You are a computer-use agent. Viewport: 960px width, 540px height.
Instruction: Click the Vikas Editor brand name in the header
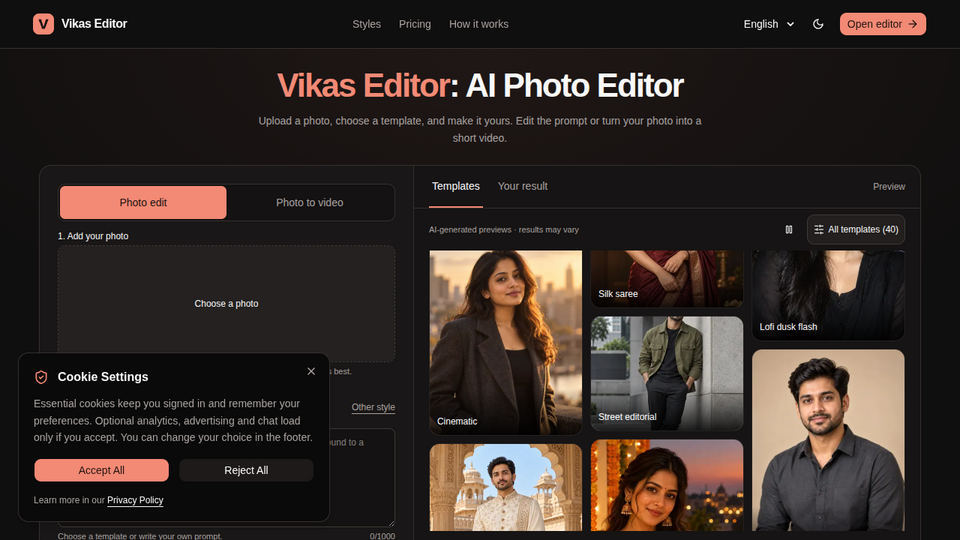94,24
